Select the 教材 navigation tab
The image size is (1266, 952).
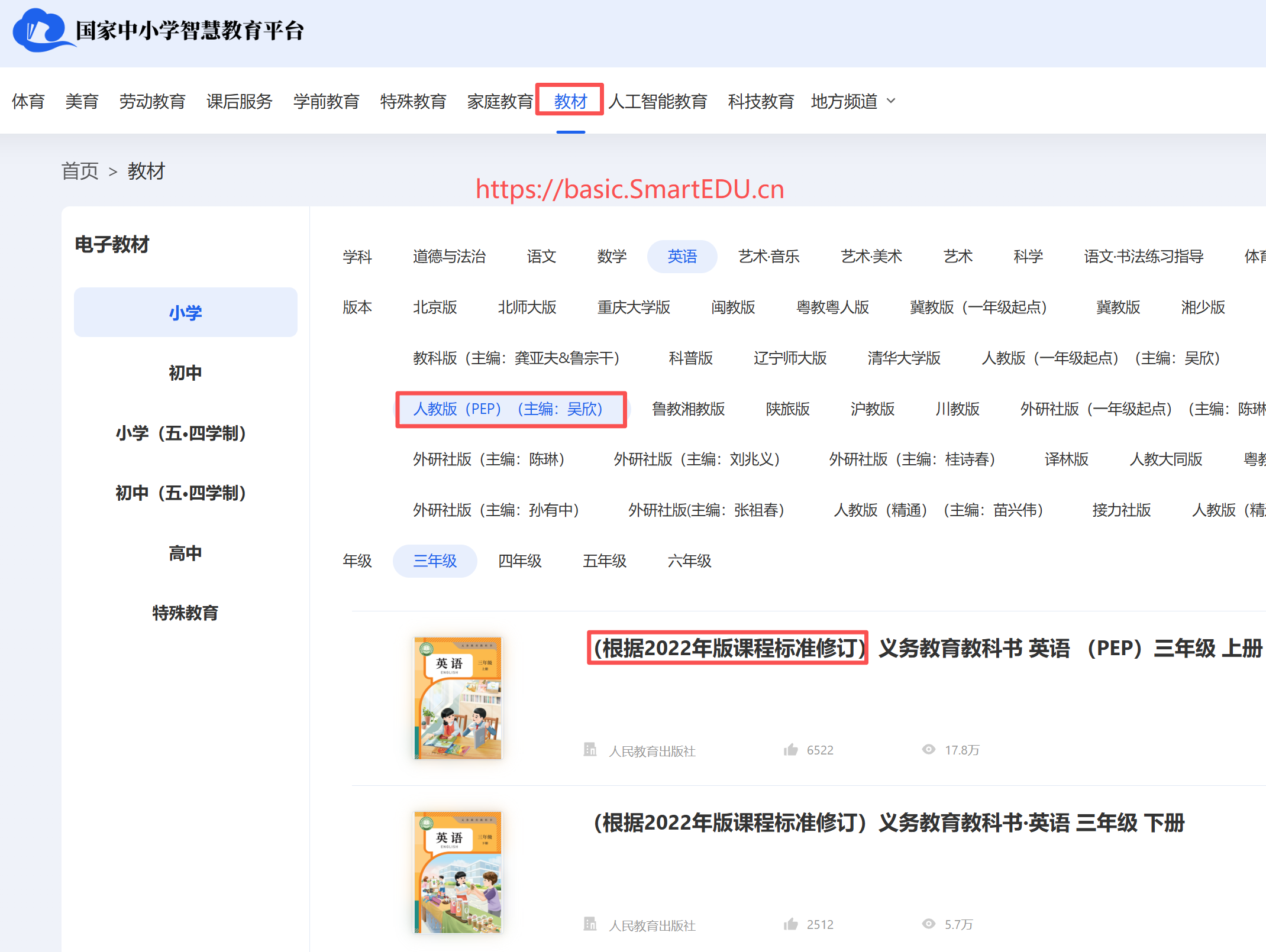click(x=570, y=101)
